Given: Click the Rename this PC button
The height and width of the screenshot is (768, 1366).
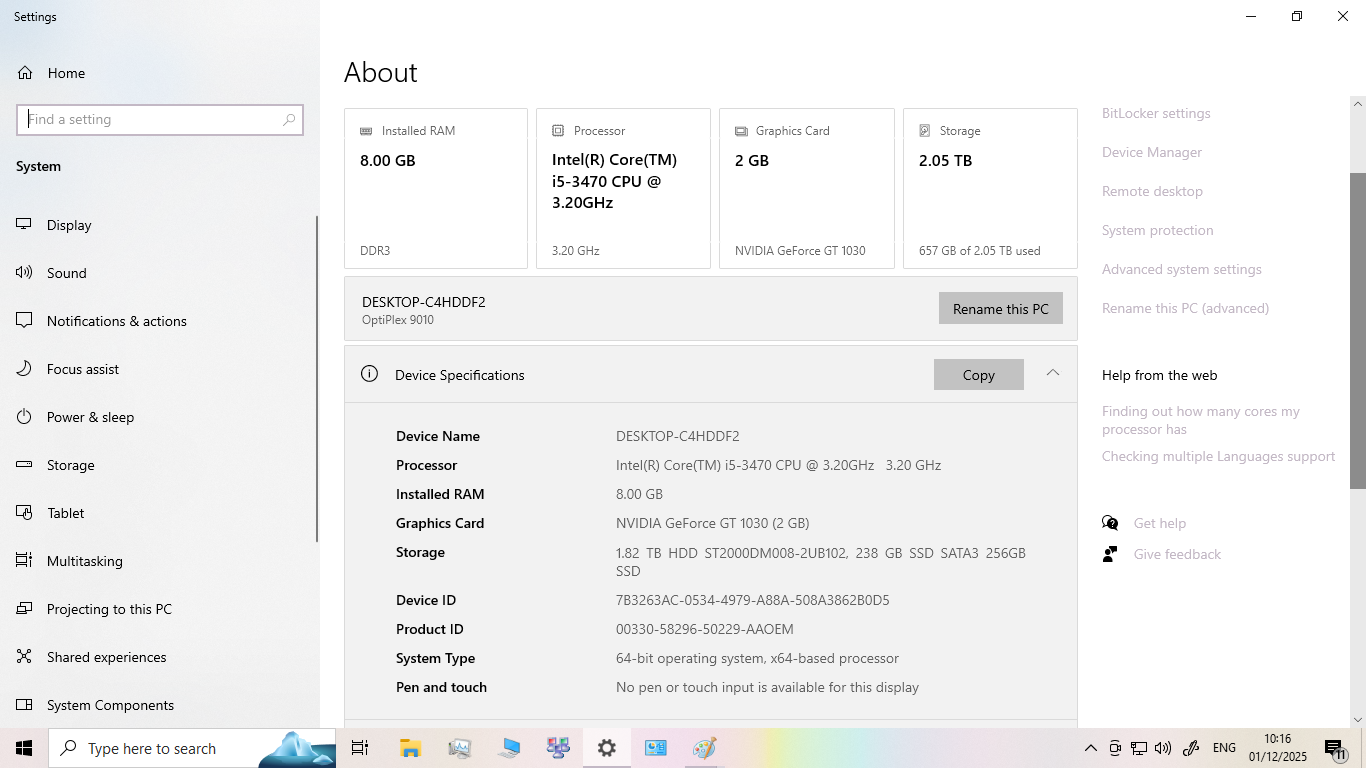Looking at the screenshot, I should click(1000, 309).
